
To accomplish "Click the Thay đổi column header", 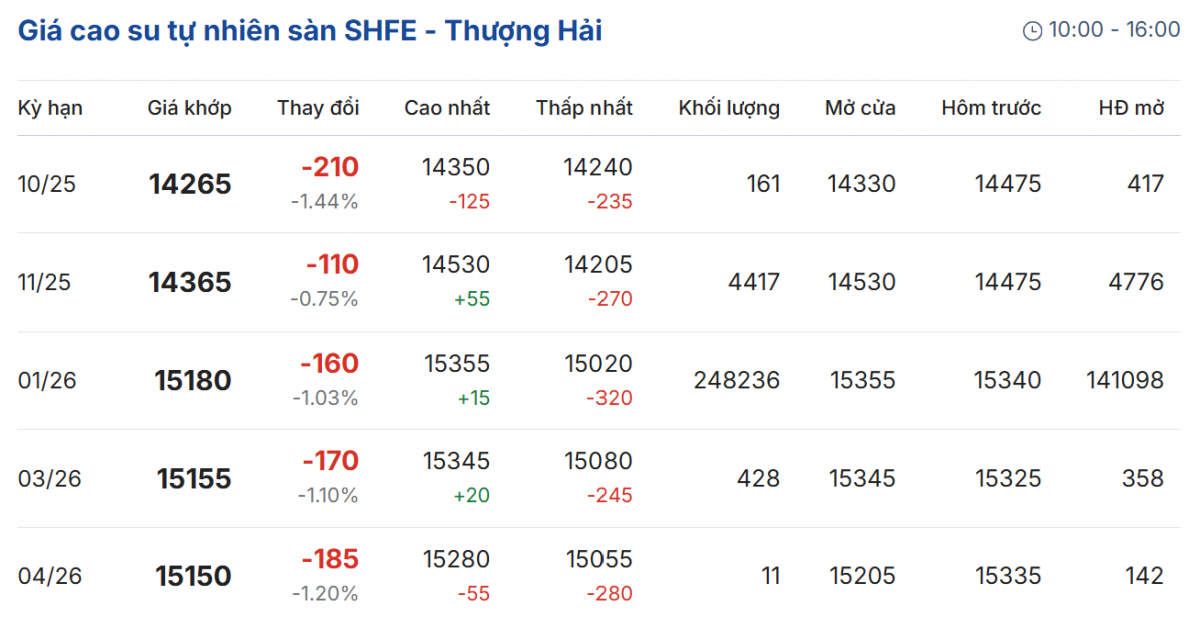I will [x=318, y=108].
